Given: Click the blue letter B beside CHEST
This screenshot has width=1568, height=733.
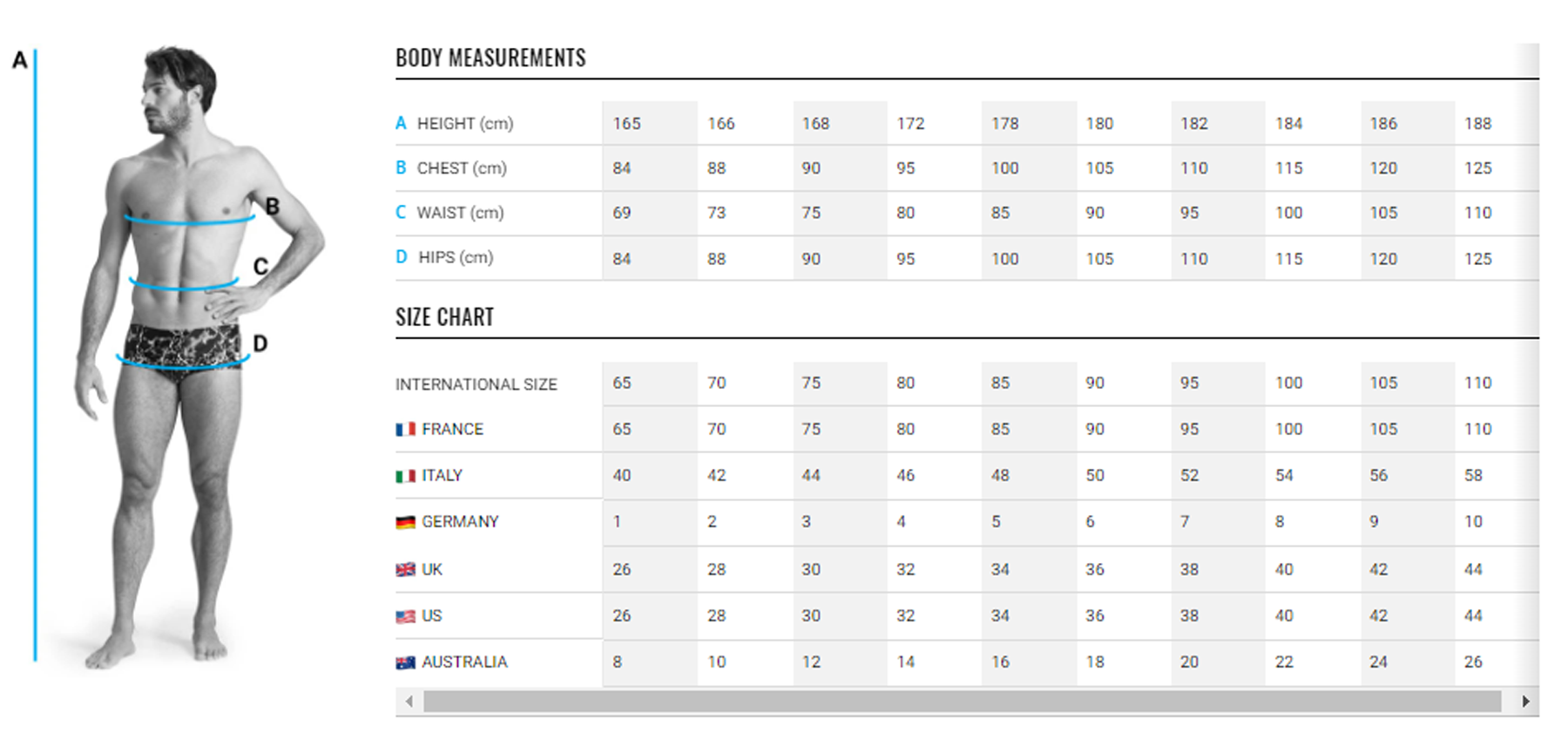Looking at the screenshot, I should click(401, 167).
